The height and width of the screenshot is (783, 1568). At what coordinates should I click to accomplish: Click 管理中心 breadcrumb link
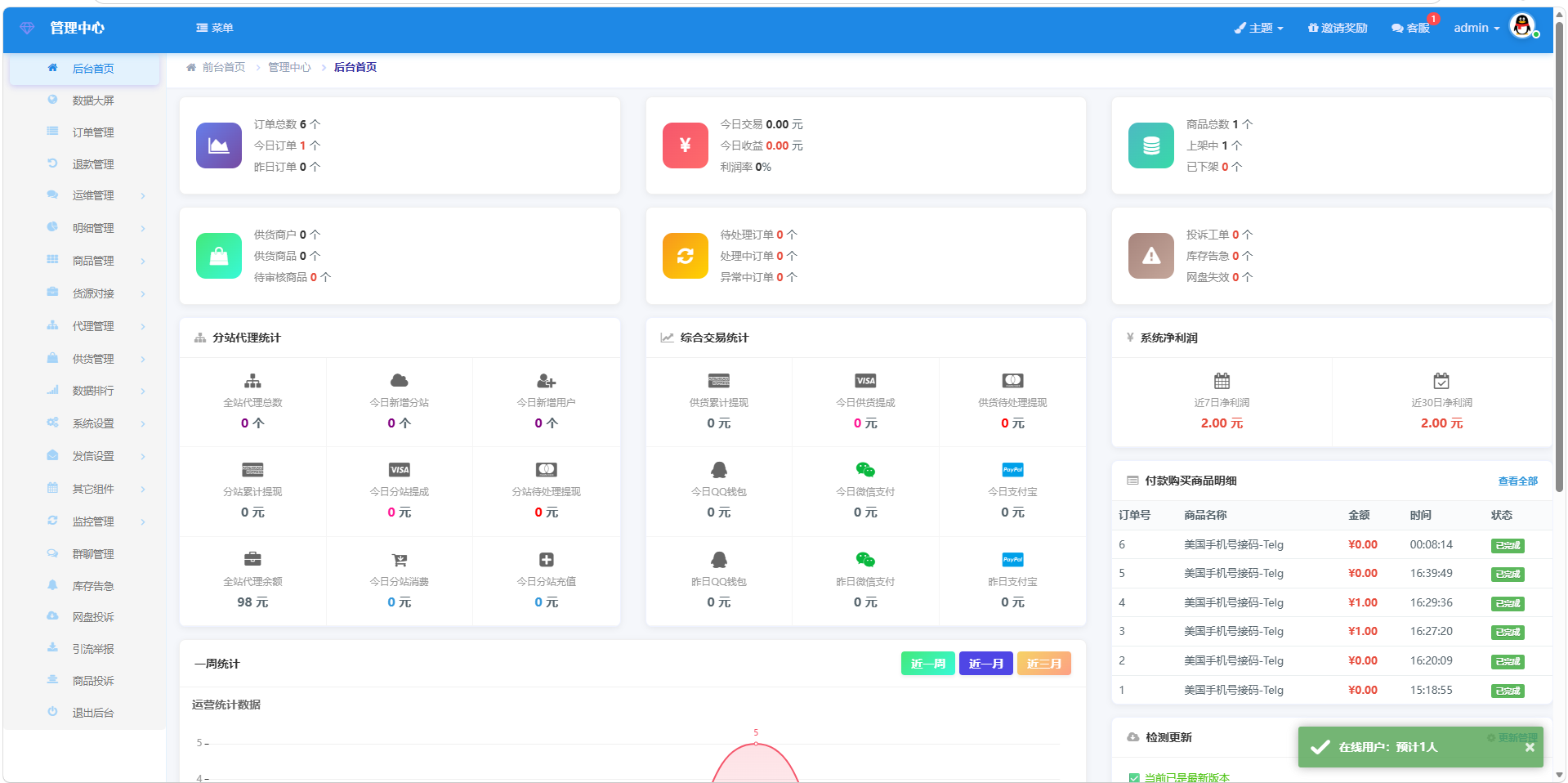coord(289,67)
